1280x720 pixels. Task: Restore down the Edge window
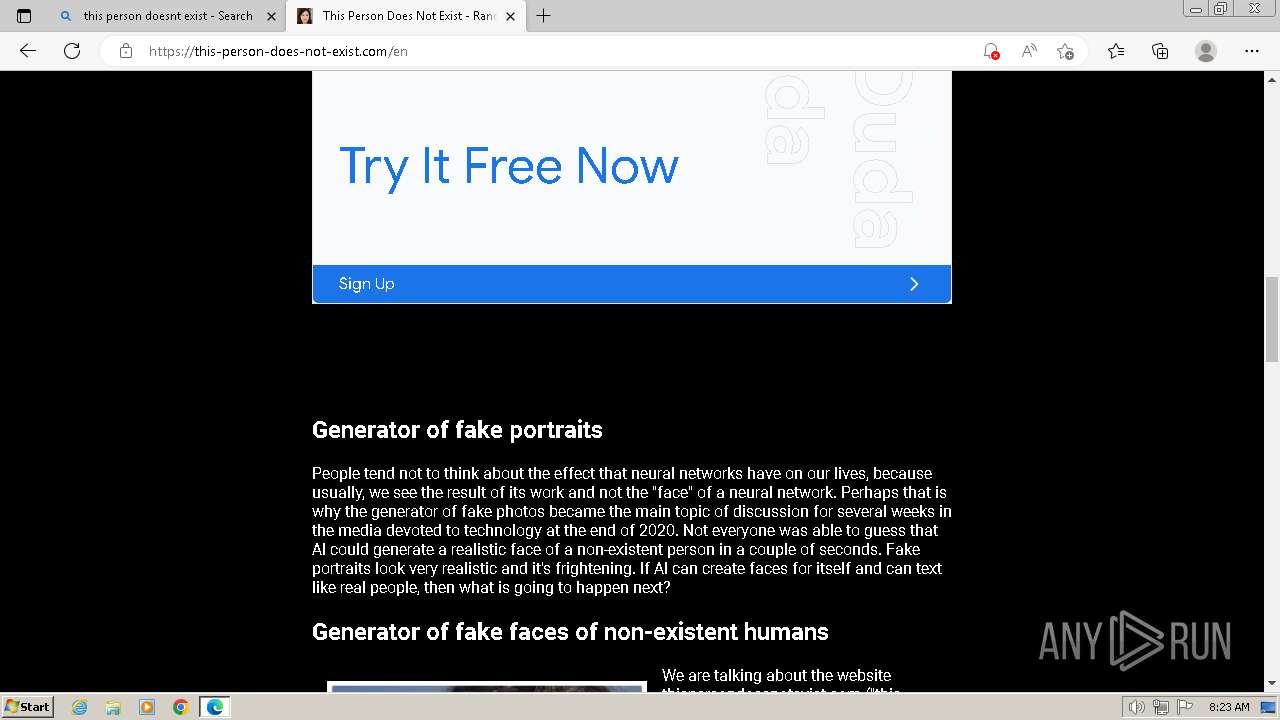1220,9
